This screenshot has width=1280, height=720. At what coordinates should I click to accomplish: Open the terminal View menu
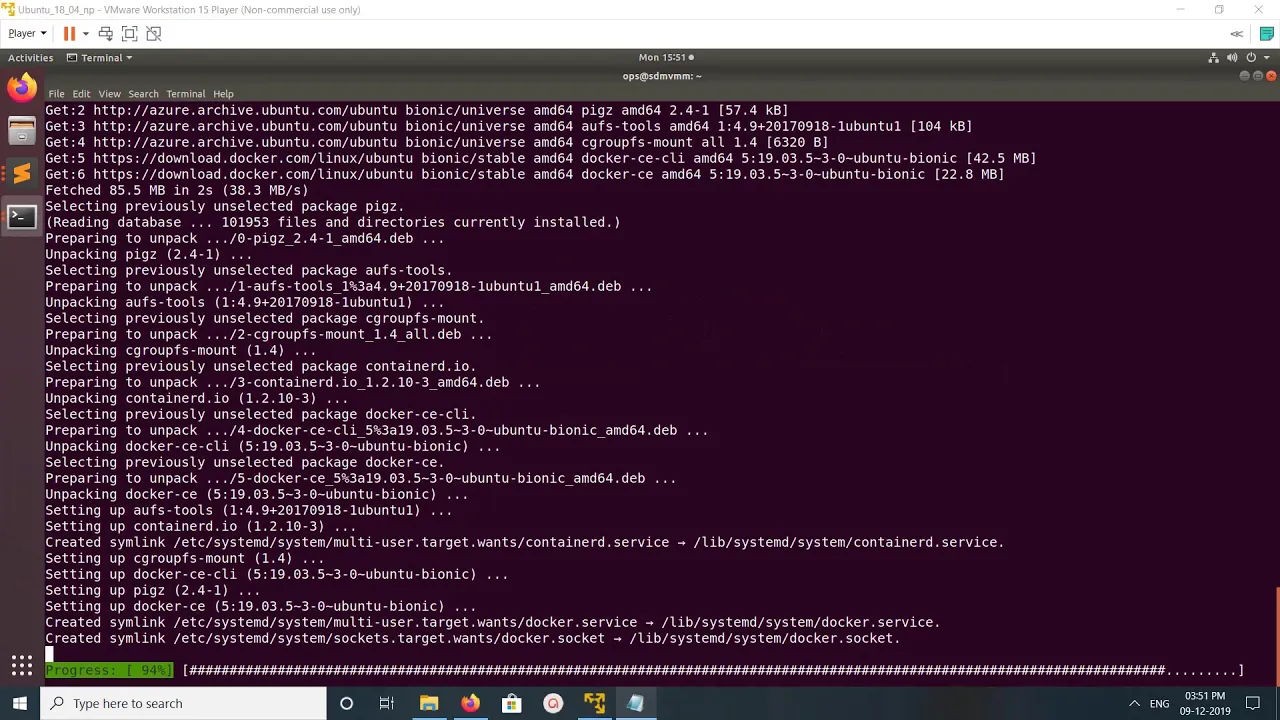tap(109, 94)
